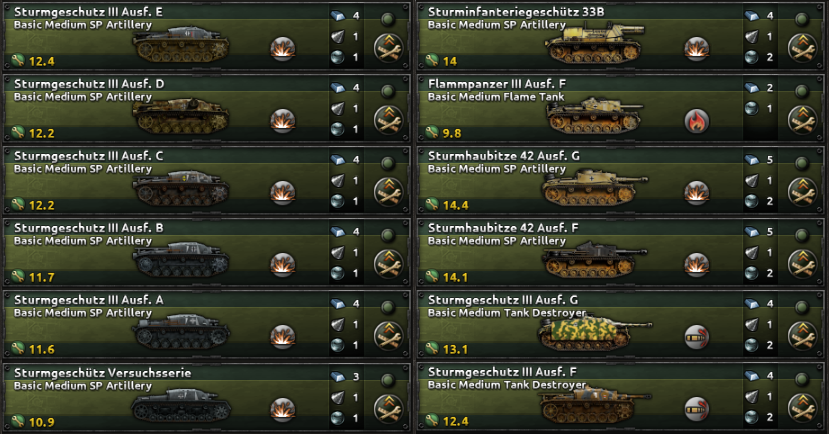
Task: Toggle the green status dot on Sturminfanteriegeschütz 33B
Action: tap(802, 20)
